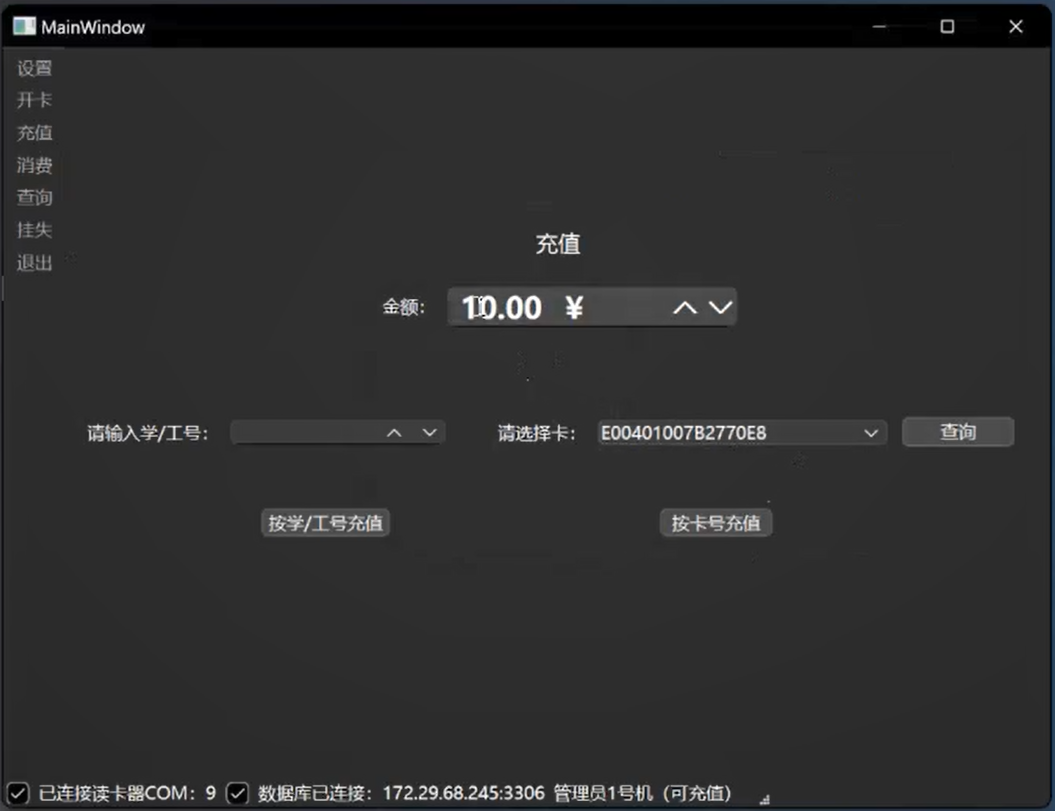Click the 按学/工号充值 button
The width and height of the screenshot is (1055, 811).
325,523
